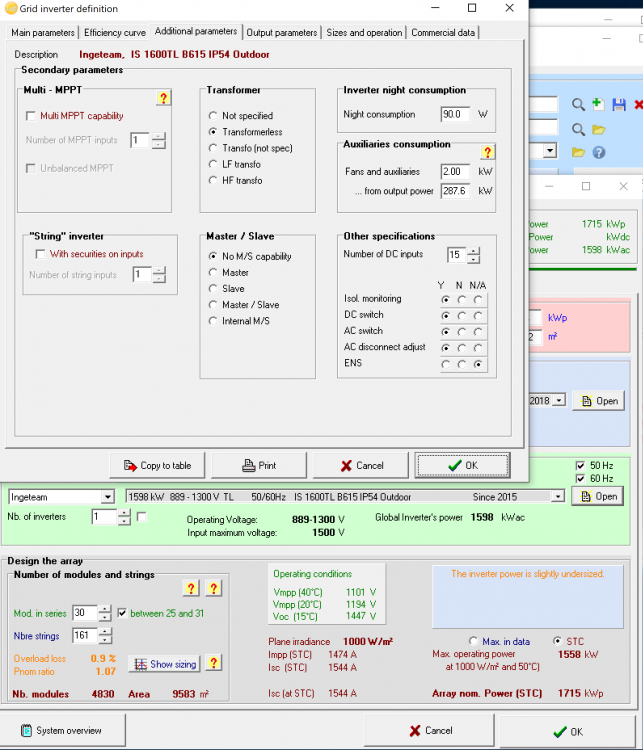The width and height of the screenshot is (643, 750).
Task: Open Auxiliaries consumption help question mark
Action: pyautogui.click(x=487, y=152)
